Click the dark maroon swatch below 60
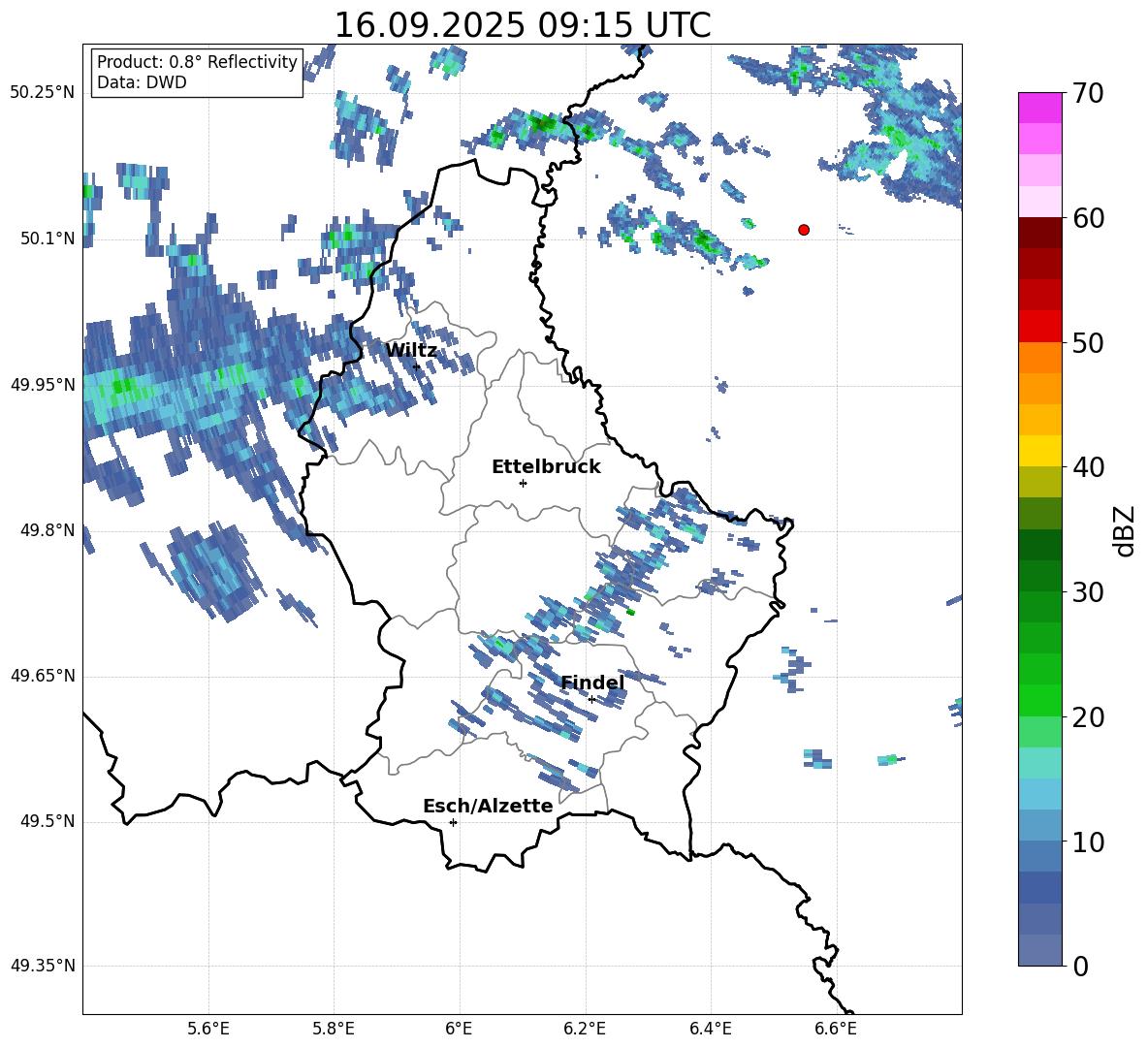 pyautogui.click(x=1039, y=233)
